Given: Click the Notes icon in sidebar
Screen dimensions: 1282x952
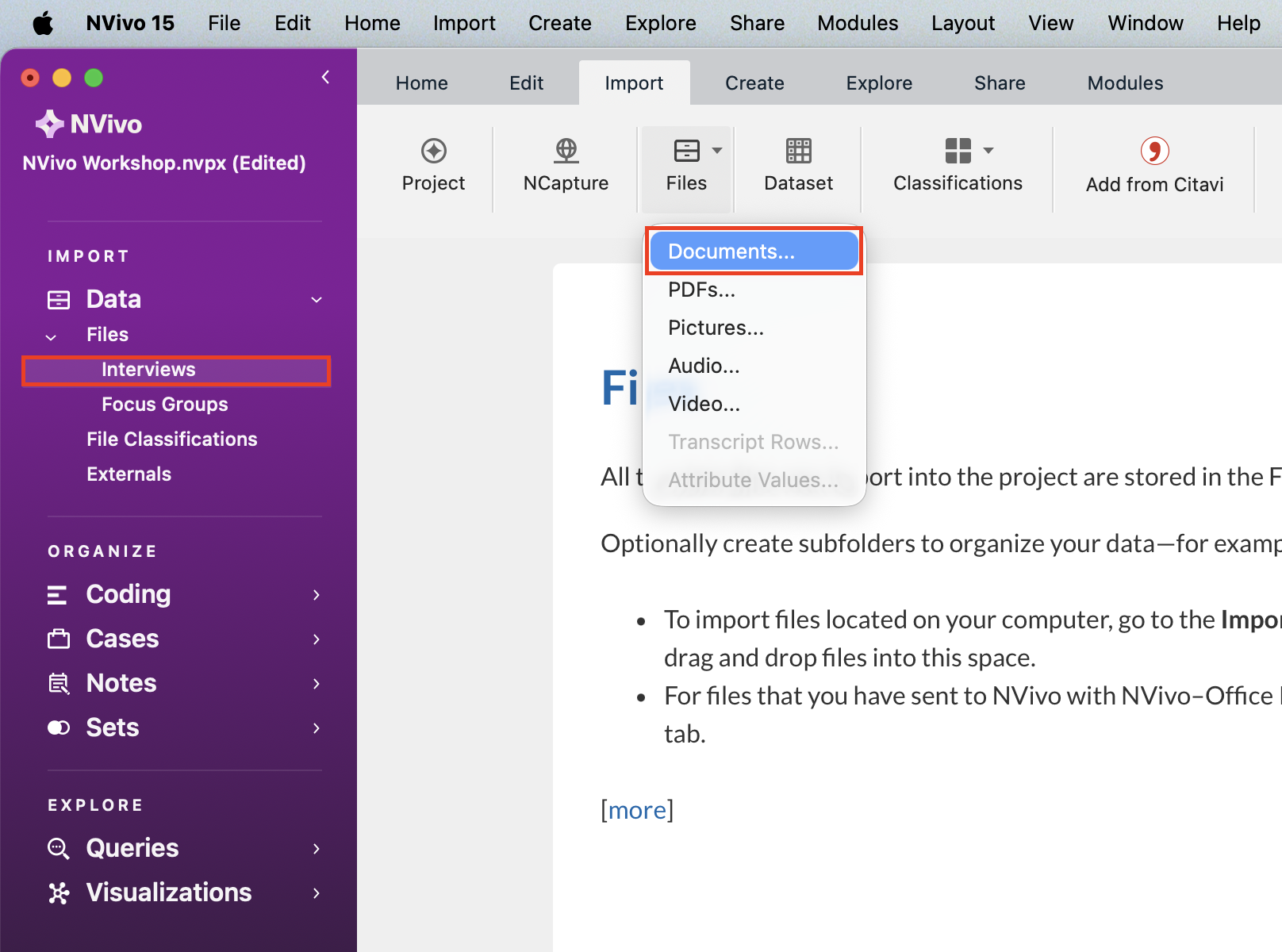Looking at the screenshot, I should 59,683.
